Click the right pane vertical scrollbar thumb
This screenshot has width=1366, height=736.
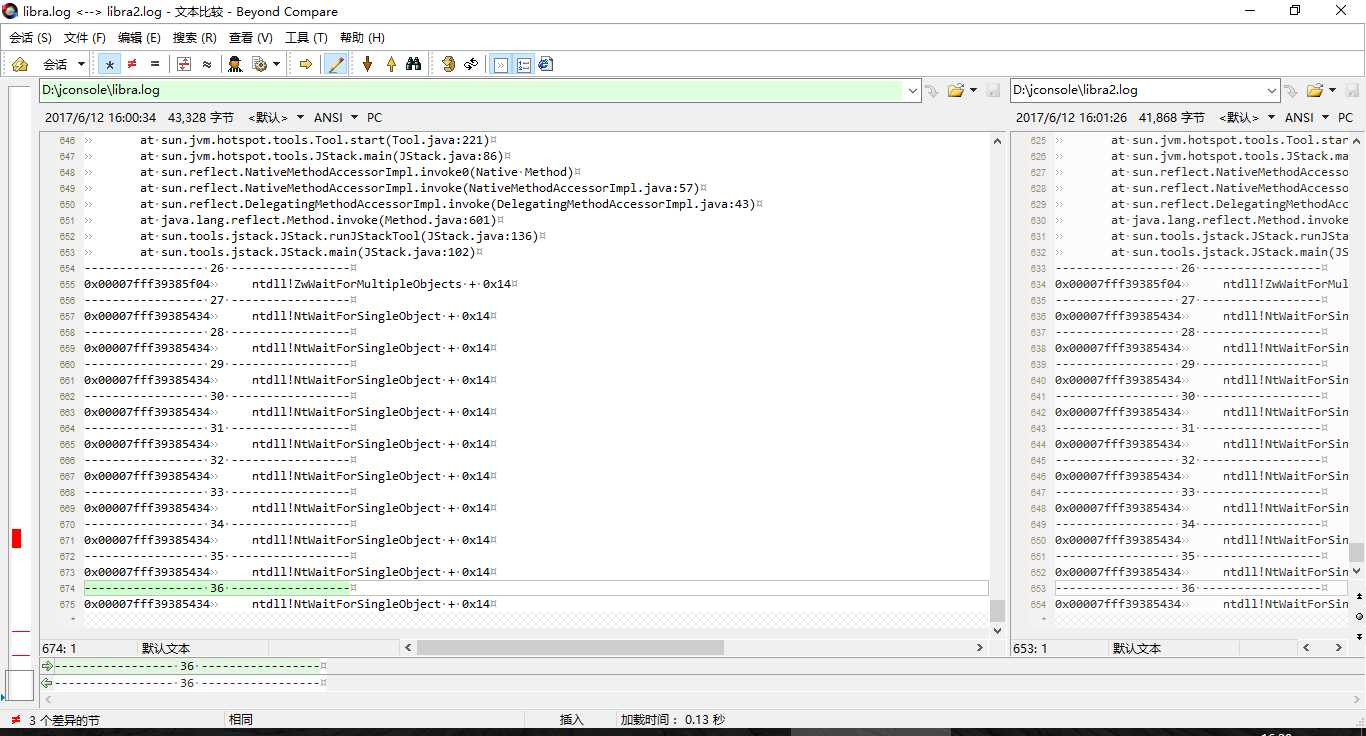click(x=1357, y=552)
